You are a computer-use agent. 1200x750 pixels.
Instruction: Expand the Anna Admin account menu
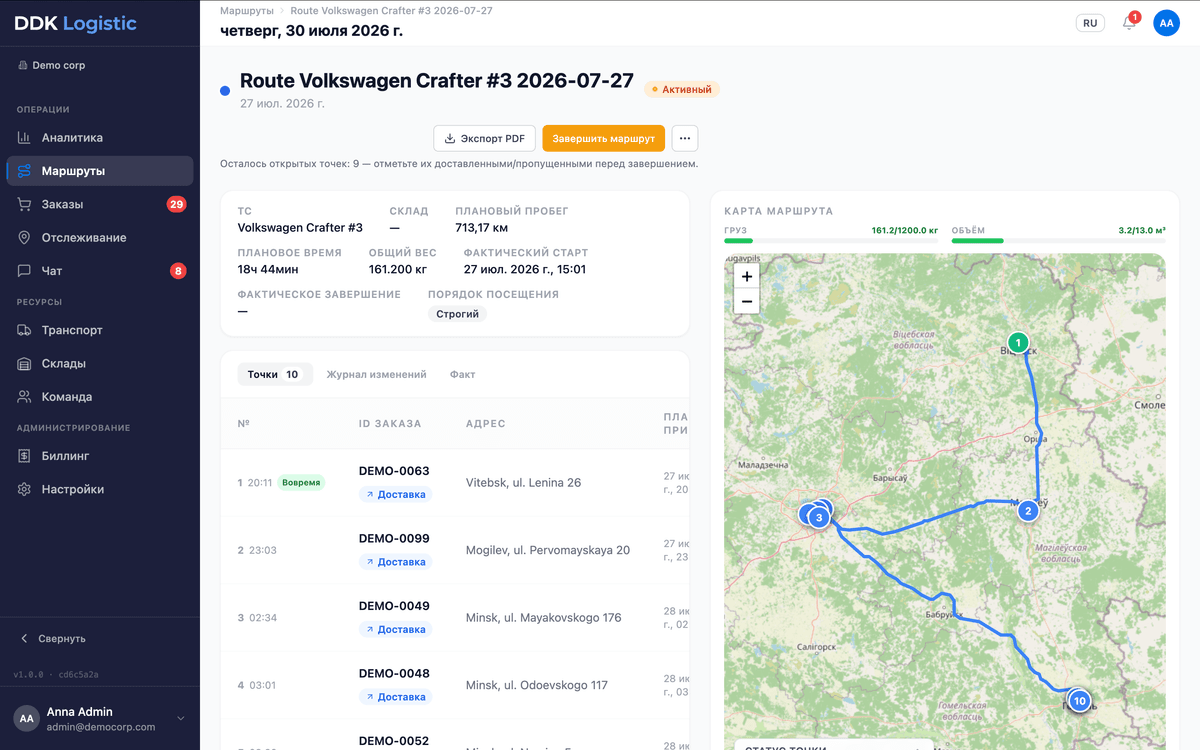181,718
